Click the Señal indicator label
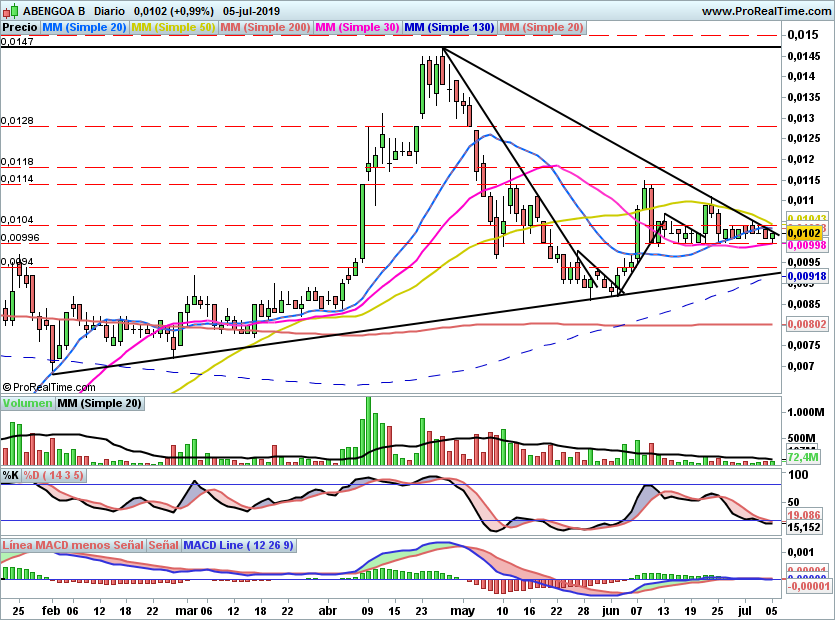This screenshot has height=620, width=835. (163, 545)
